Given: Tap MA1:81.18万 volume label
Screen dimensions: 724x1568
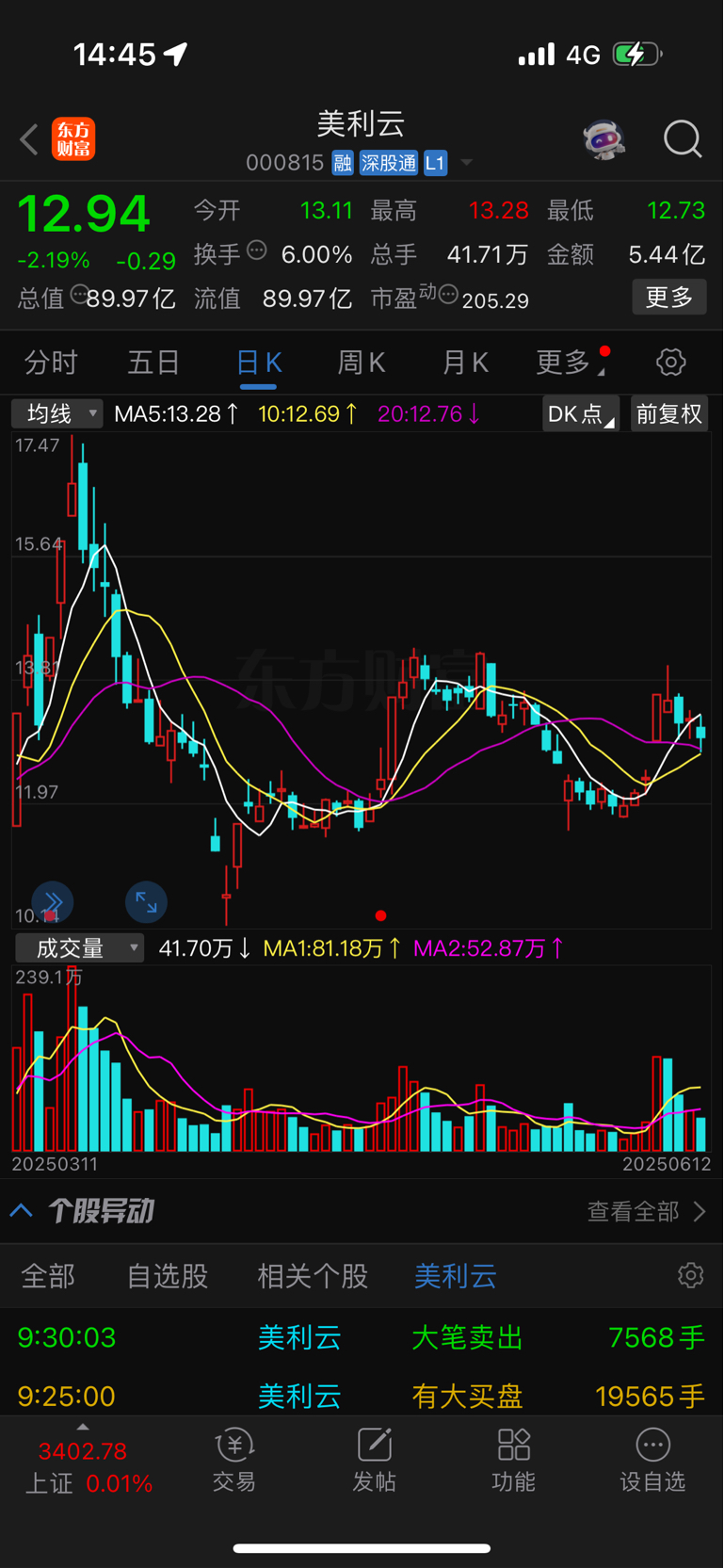Looking at the screenshot, I should [332, 948].
